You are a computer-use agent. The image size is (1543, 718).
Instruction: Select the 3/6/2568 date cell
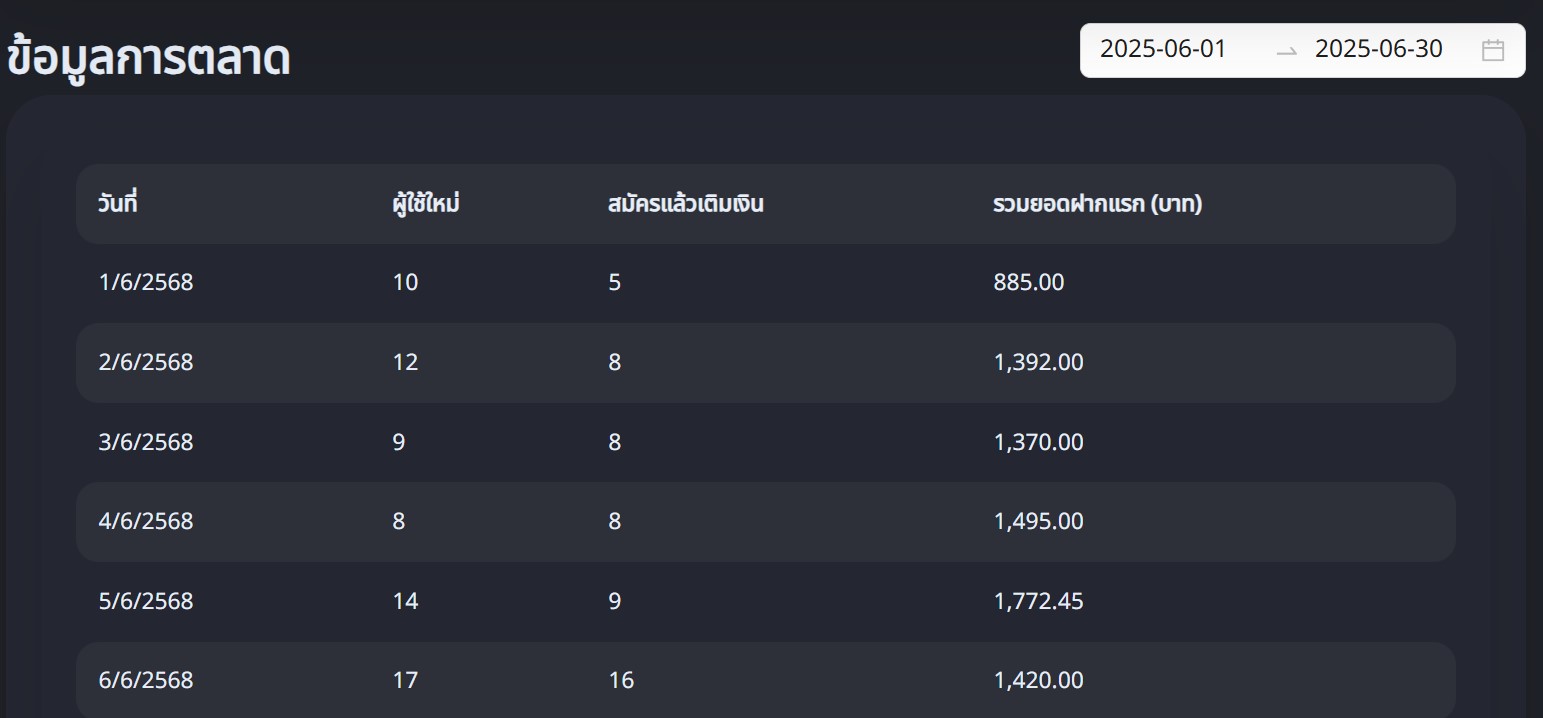point(146,442)
